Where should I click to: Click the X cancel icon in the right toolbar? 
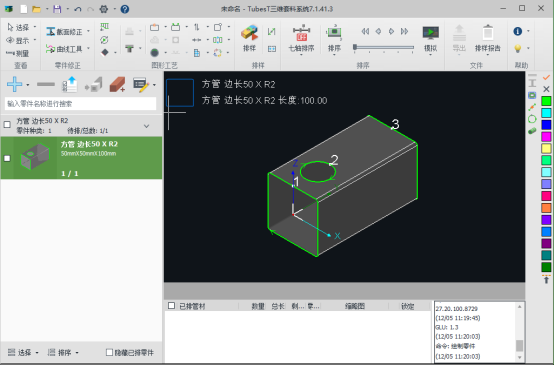pos(546,89)
